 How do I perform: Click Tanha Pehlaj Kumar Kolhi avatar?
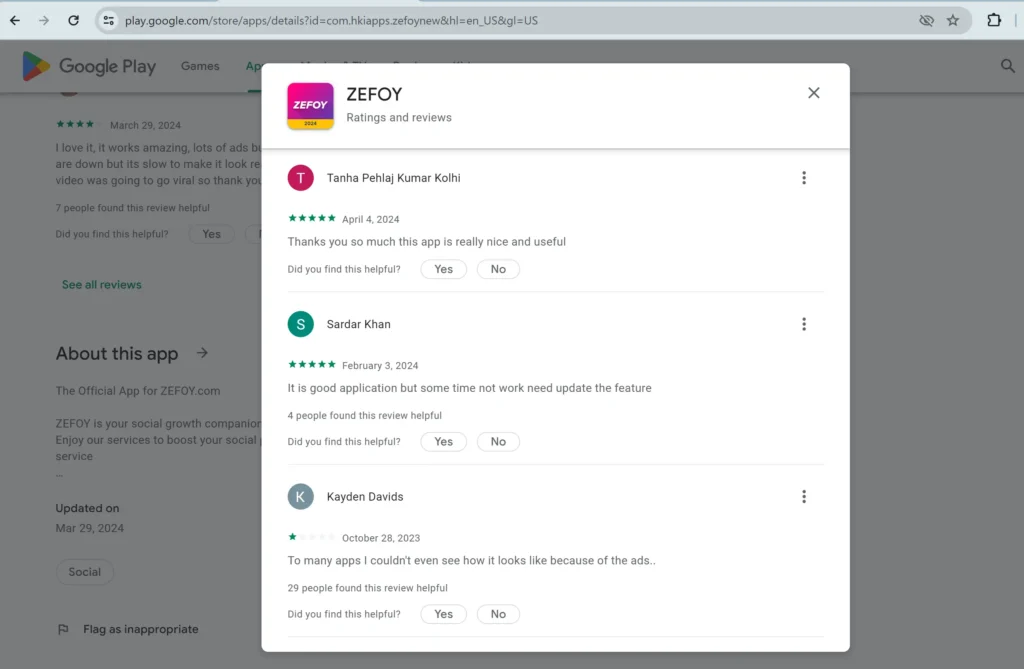300,178
